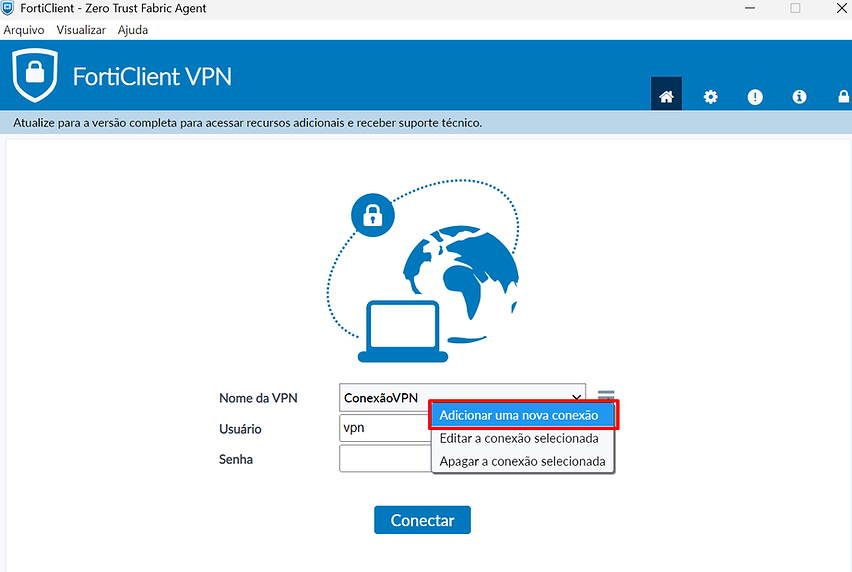Open the Ajuda menu

pyautogui.click(x=133, y=30)
